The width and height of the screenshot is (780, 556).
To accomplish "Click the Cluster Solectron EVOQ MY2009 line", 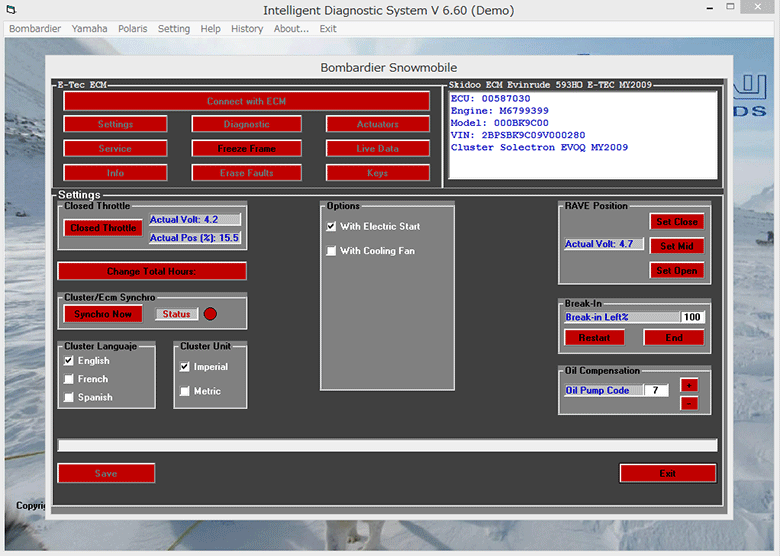I will 539,147.
